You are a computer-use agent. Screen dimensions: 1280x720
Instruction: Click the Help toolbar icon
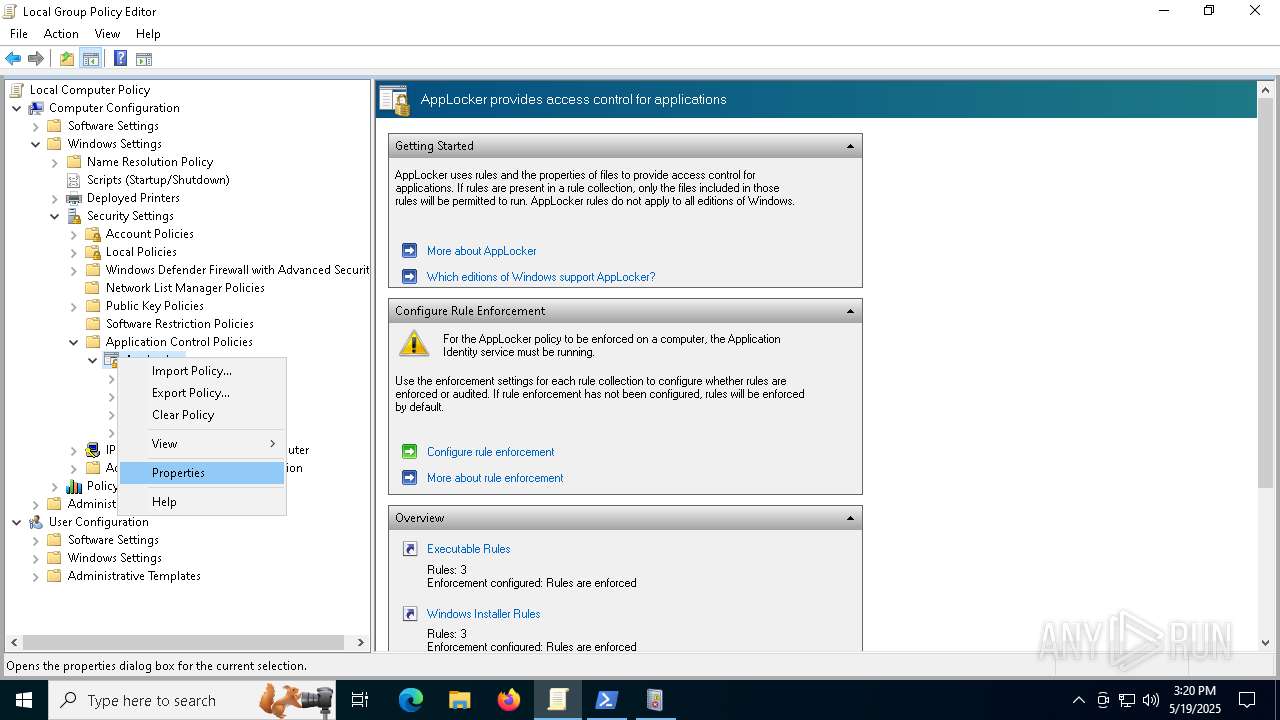[120, 59]
